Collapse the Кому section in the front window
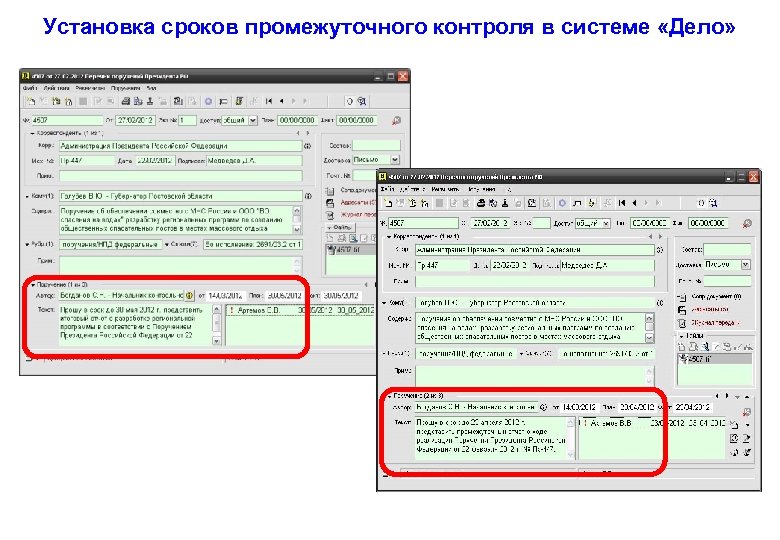This screenshot has width=780, height=540. point(385,302)
